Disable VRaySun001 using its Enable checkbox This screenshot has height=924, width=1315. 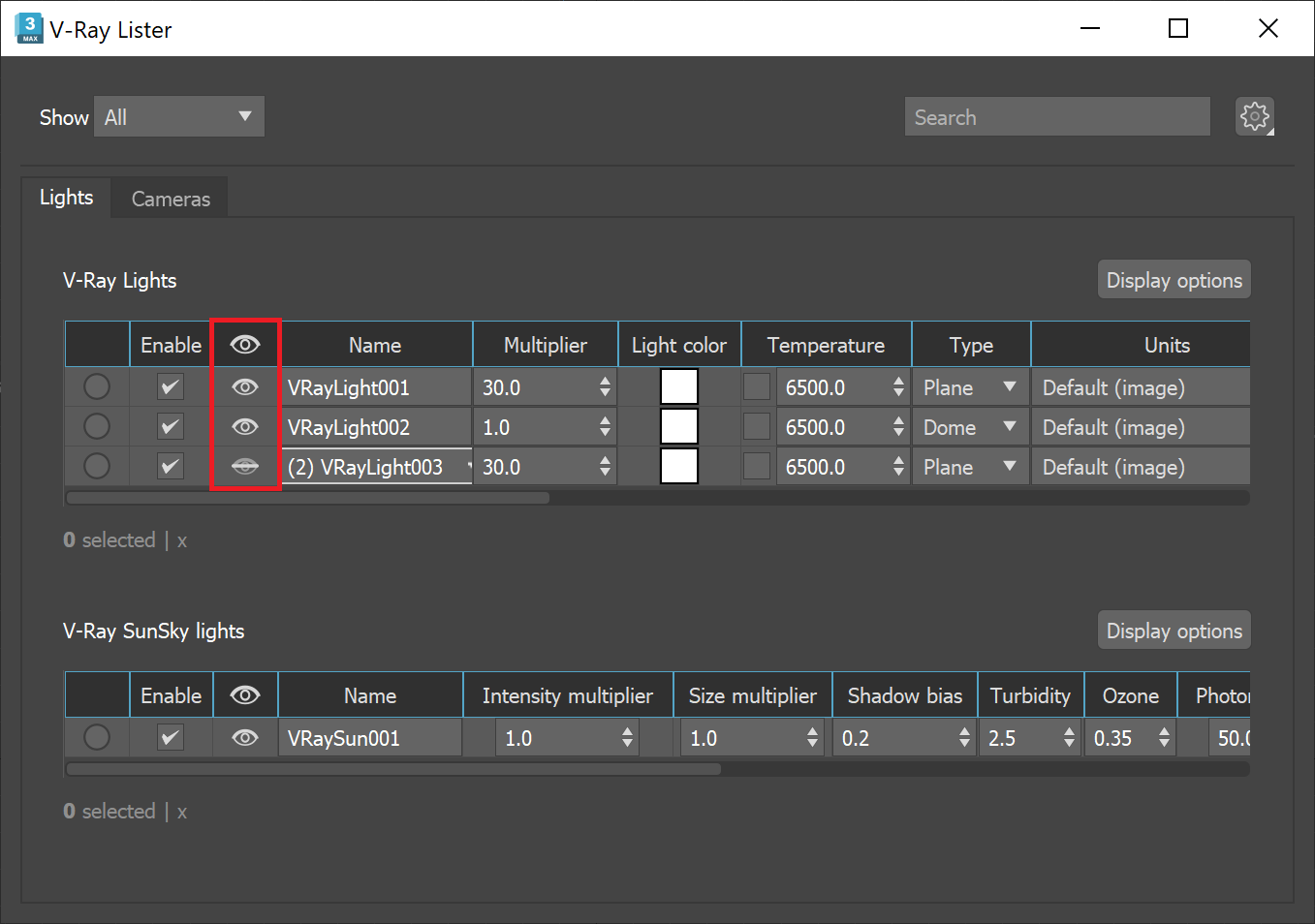[170, 737]
